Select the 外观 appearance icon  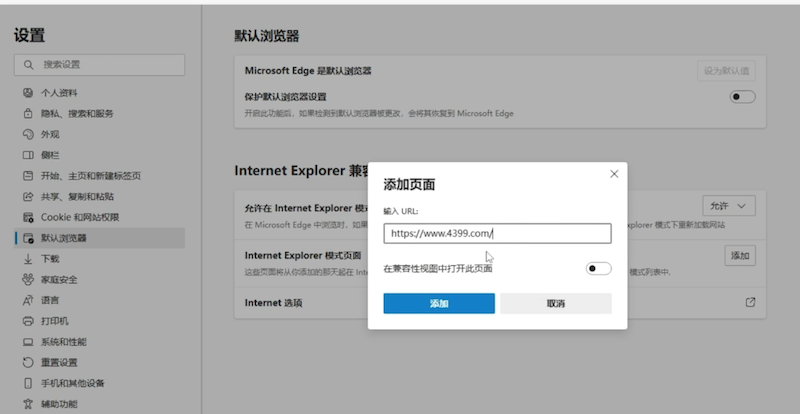[28, 134]
